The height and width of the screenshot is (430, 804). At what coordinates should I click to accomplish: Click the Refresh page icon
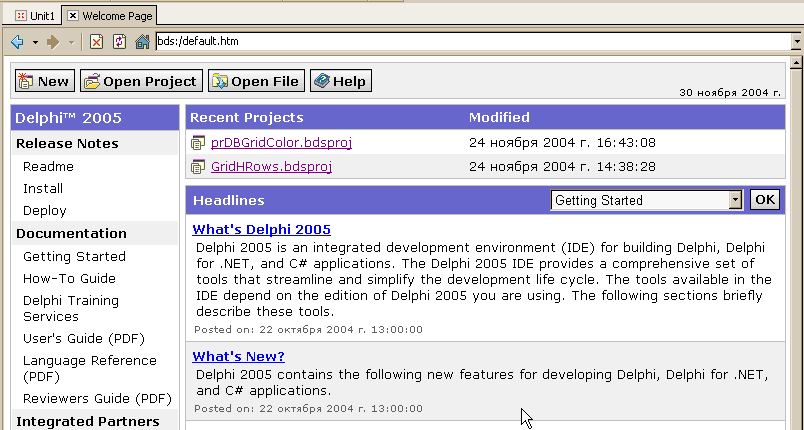119,42
